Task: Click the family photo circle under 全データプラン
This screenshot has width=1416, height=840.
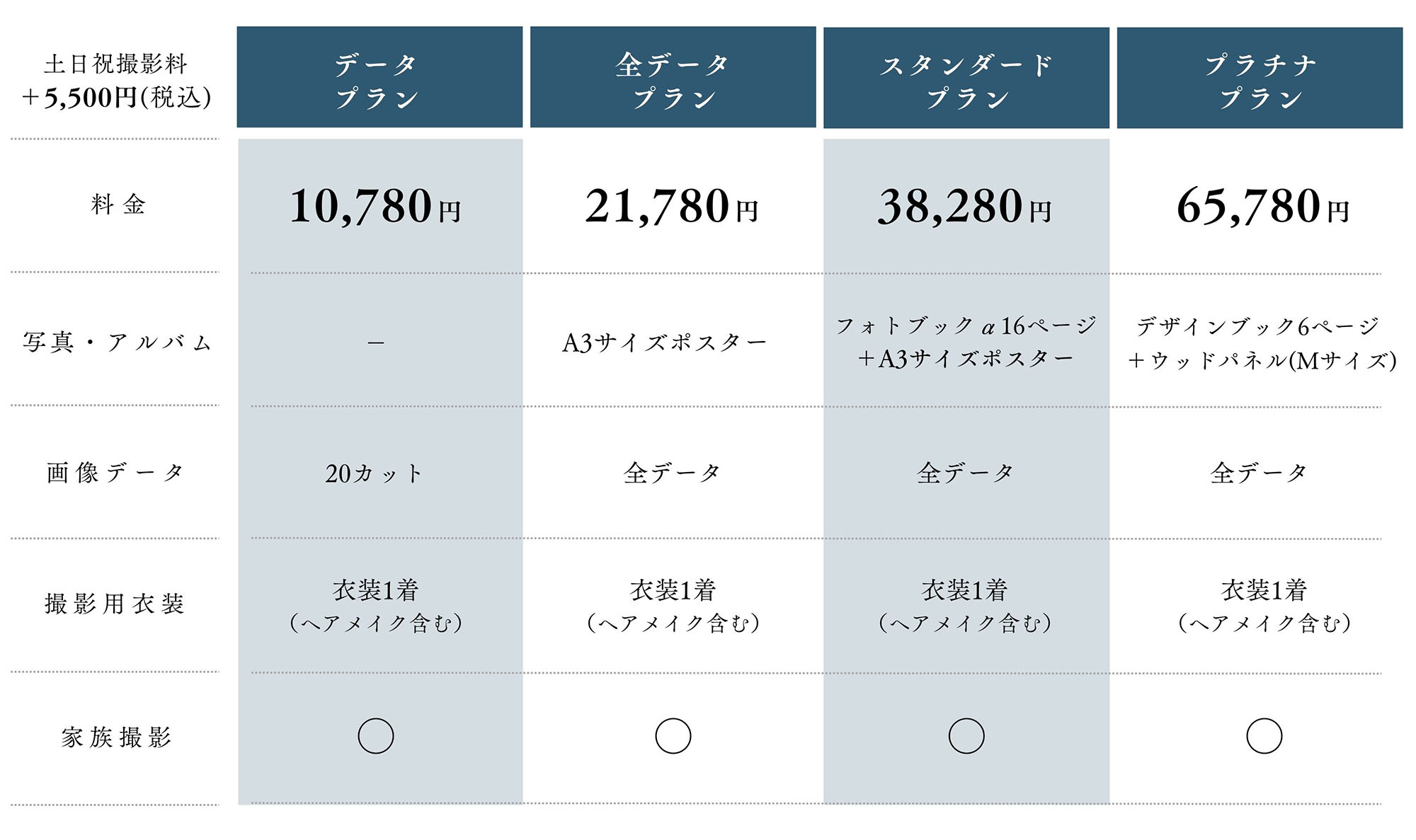Action: click(x=673, y=736)
